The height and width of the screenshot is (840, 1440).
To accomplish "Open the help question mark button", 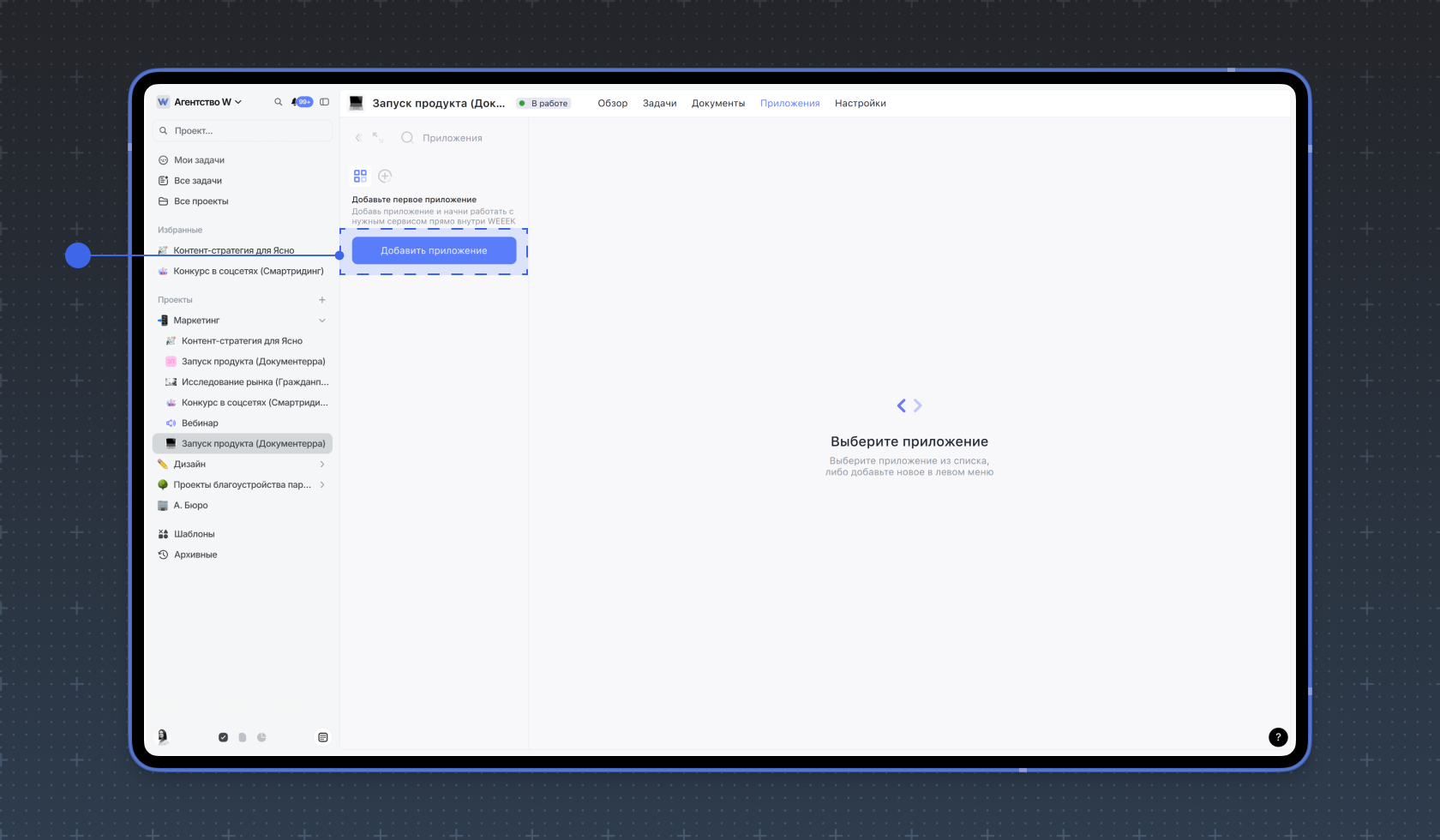I will (x=1278, y=737).
